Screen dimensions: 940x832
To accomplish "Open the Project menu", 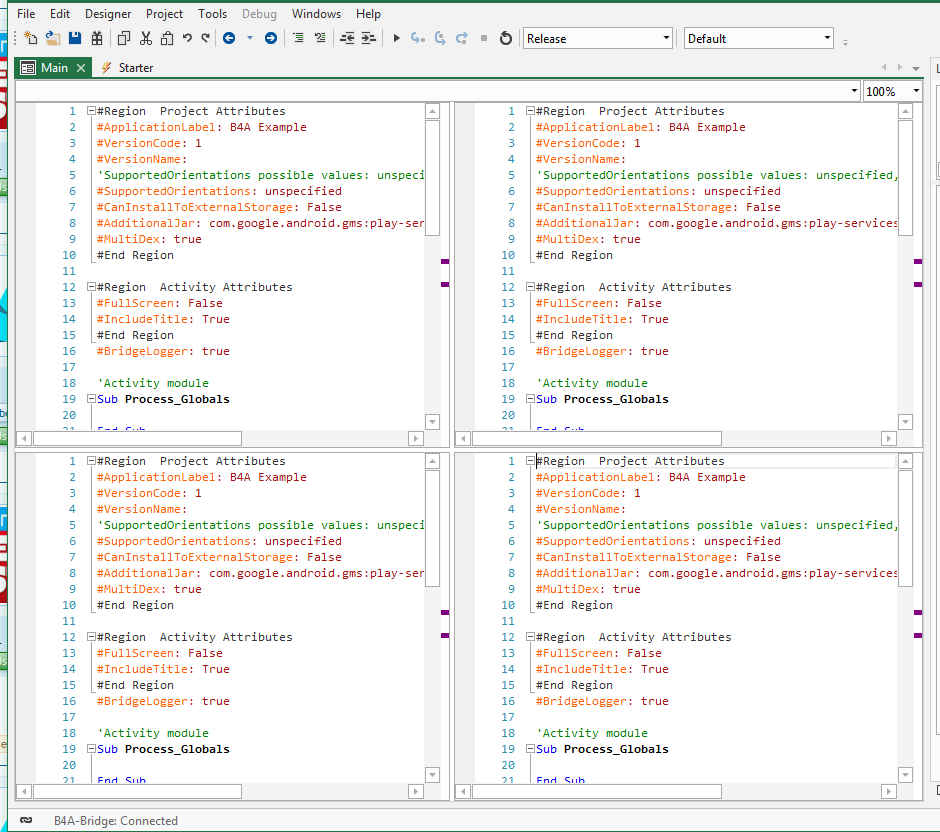I will 164,14.
